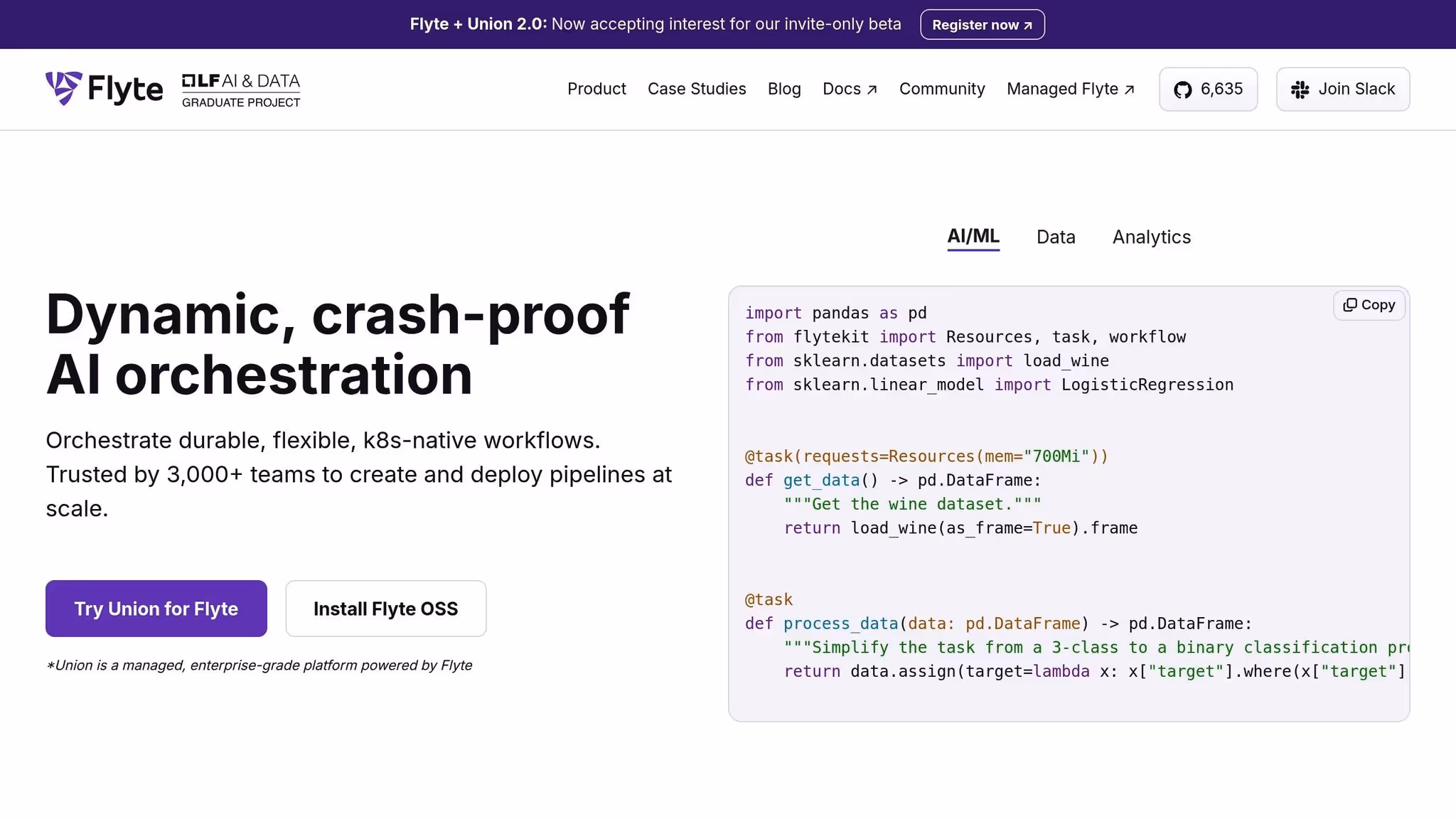
Task: Click the arrow icon in Register now
Action: click(1027, 26)
